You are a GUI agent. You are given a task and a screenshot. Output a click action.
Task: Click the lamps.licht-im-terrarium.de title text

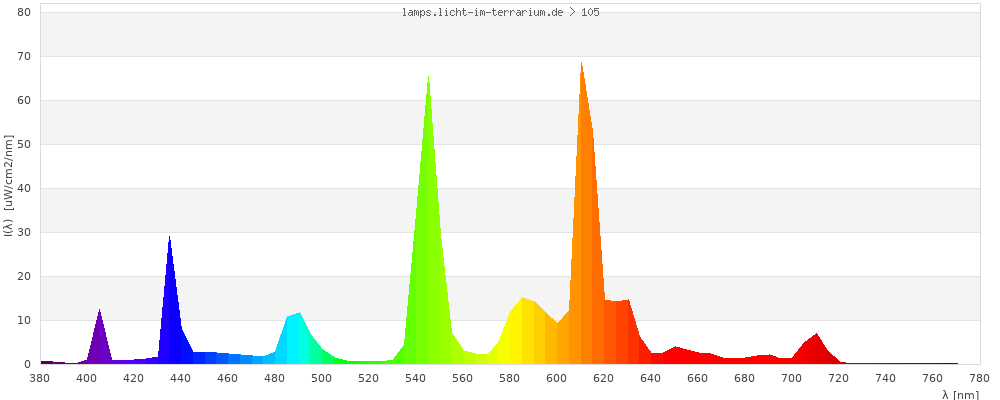point(500,12)
